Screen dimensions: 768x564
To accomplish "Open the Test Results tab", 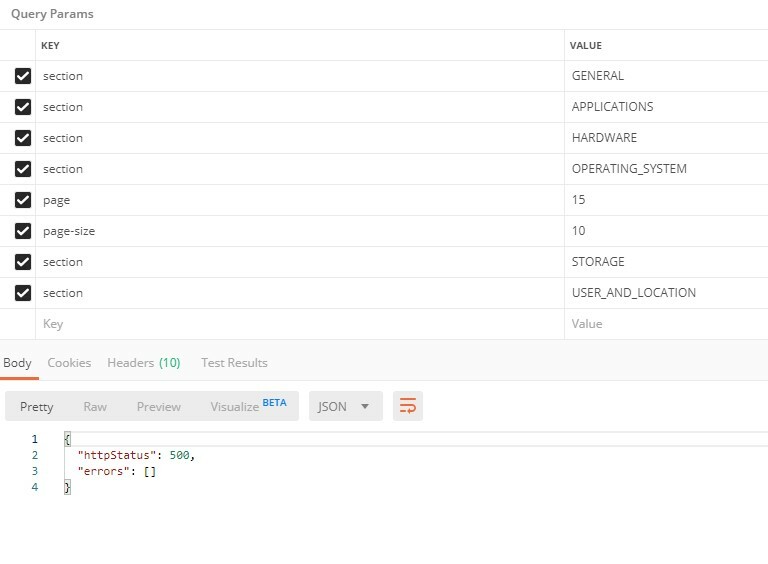I will point(234,363).
